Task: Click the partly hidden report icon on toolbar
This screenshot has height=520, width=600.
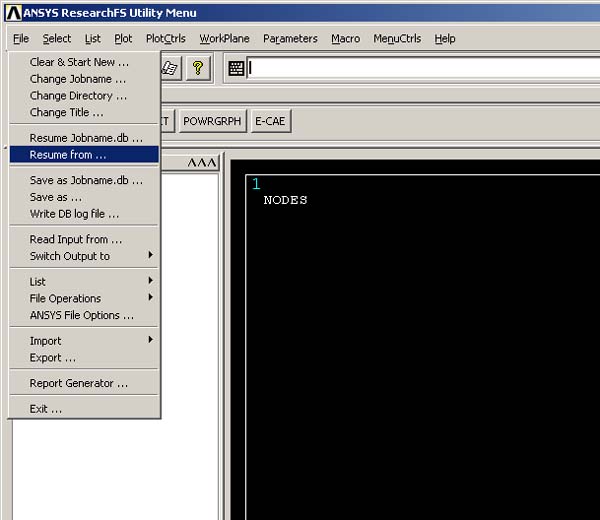Action: pyautogui.click(x=170, y=68)
